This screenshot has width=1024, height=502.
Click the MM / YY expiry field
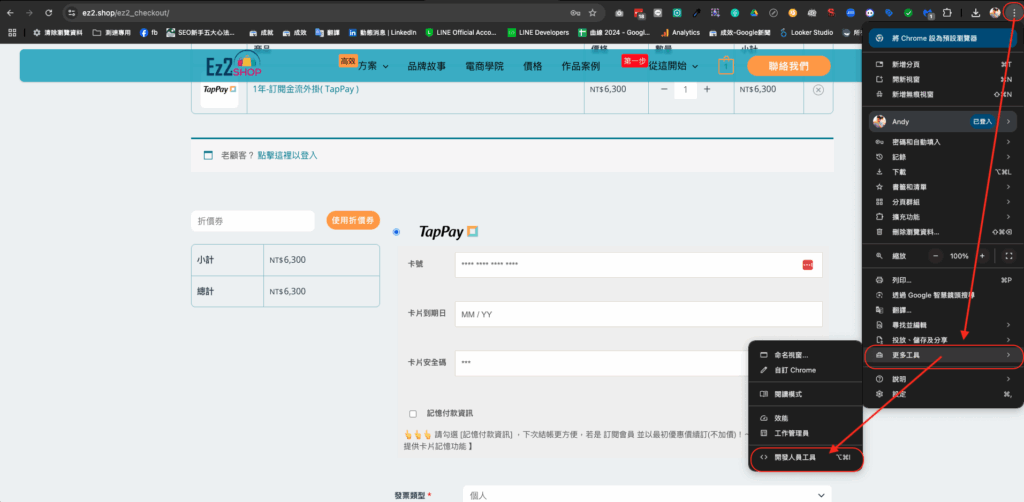point(639,314)
